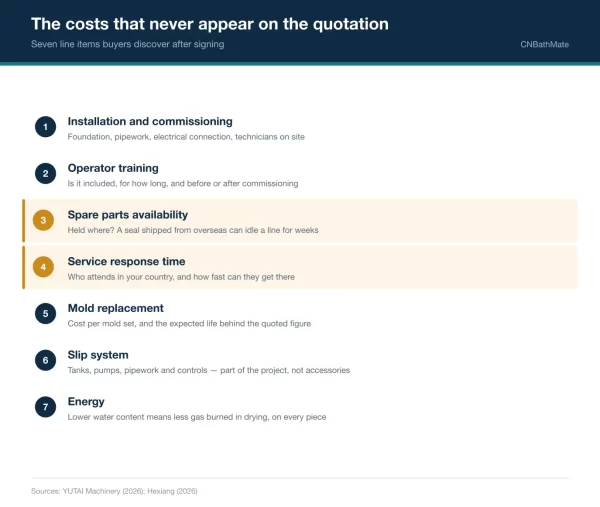Screen dimensions: 600x507
Task: Click the Spare parts availability heading
Action: click(x=128, y=215)
